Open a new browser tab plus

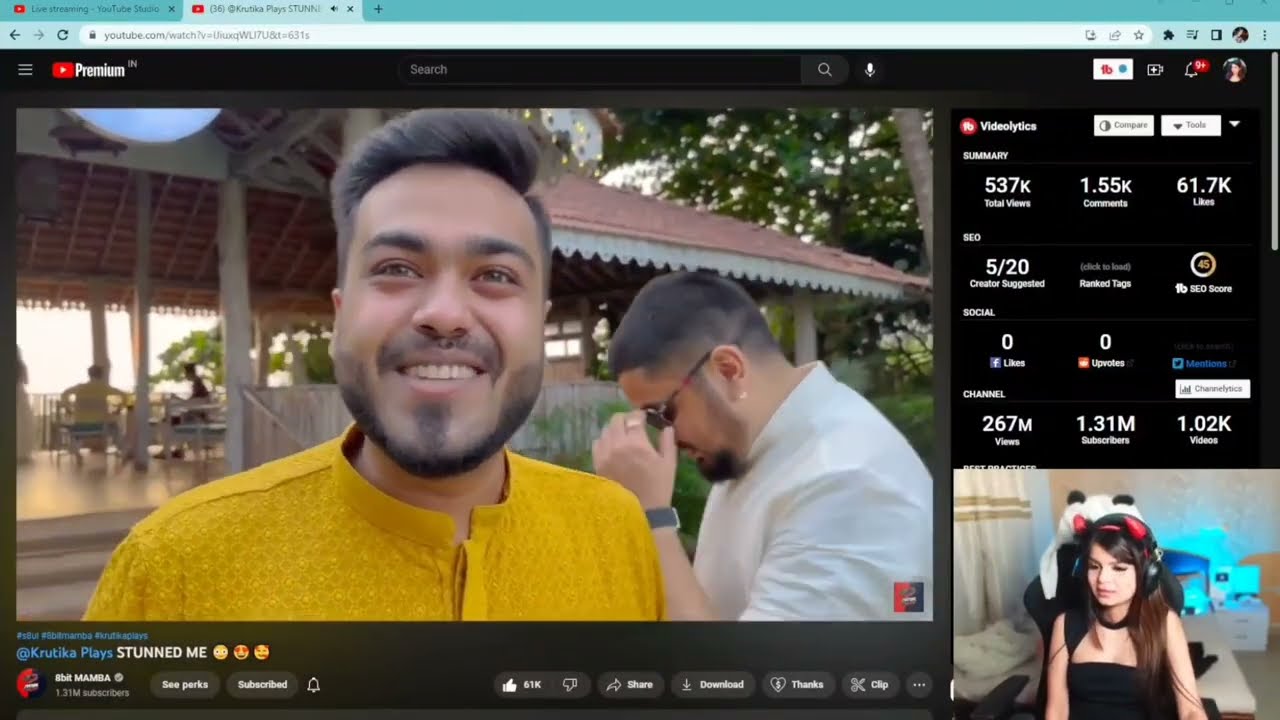click(377, 9)
